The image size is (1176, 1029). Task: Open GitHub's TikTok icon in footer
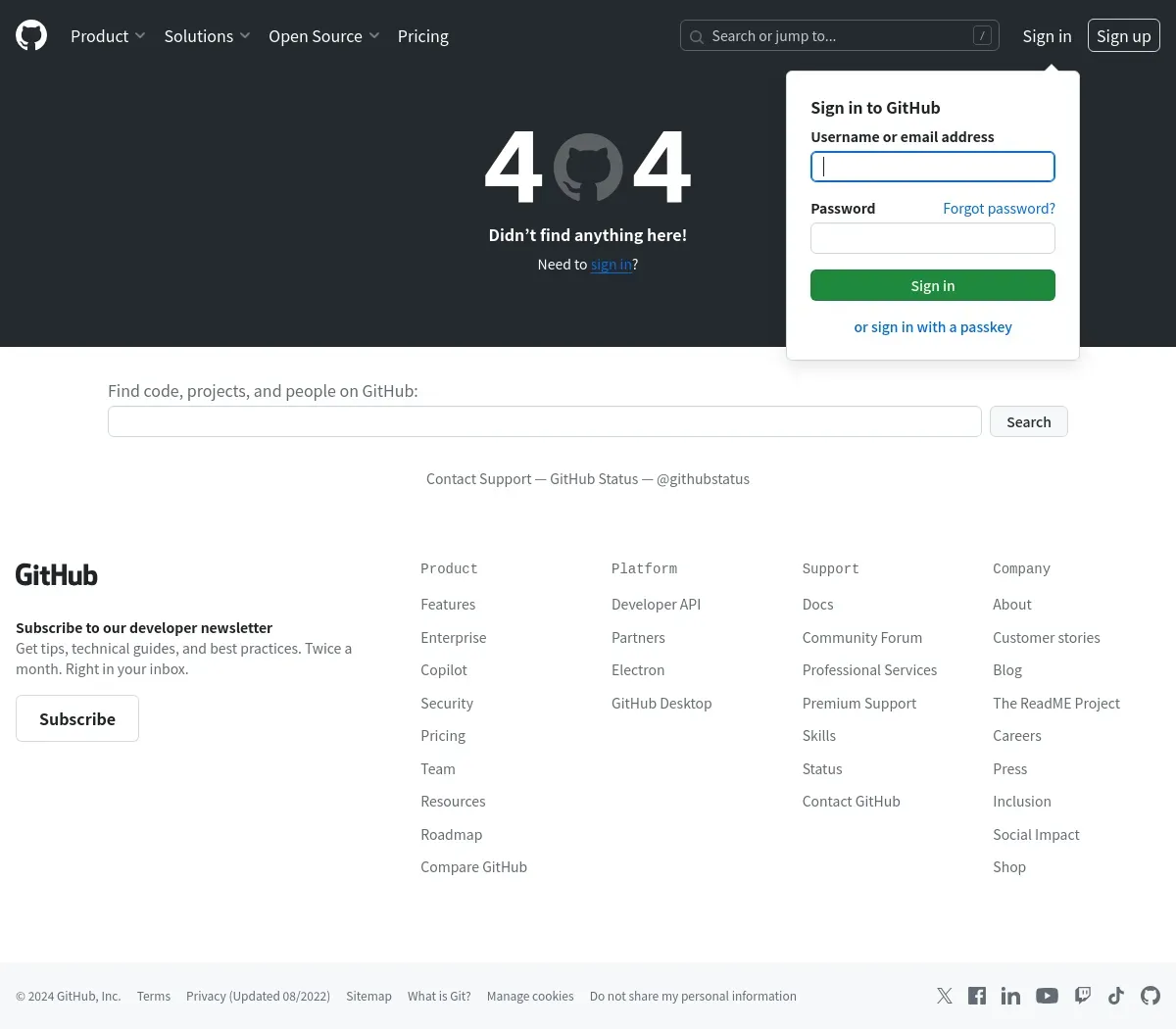1116,996
